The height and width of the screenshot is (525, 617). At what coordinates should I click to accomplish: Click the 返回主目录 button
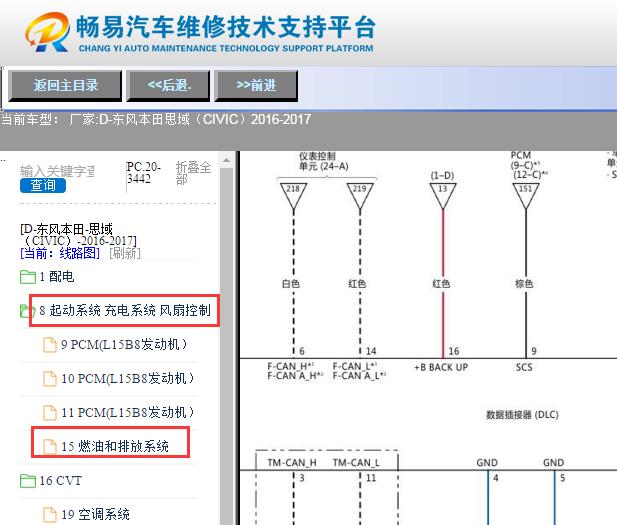click(65, 85)
